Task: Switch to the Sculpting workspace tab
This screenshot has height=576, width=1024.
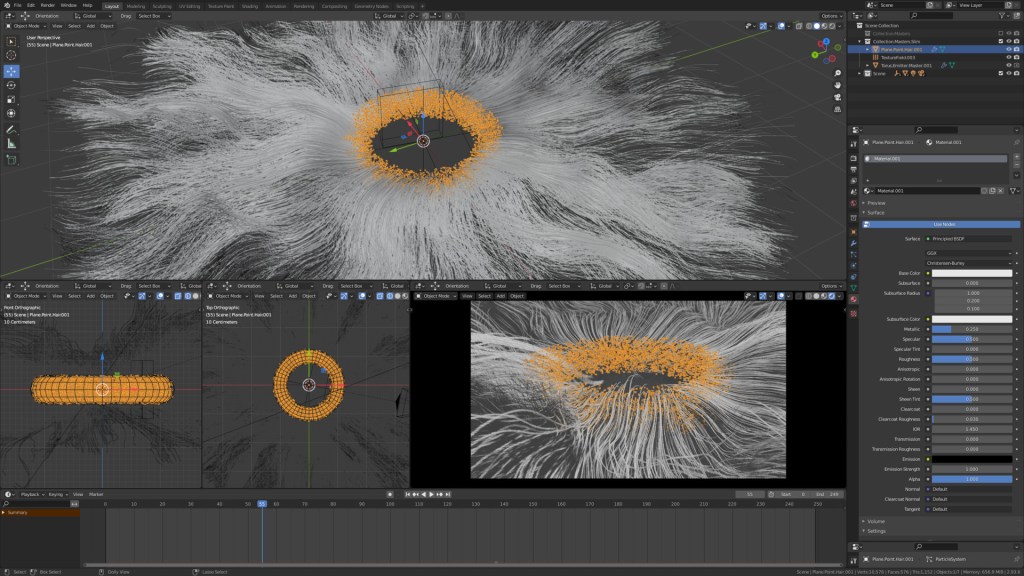Action: pyautogui.click(x=162, y=5)
